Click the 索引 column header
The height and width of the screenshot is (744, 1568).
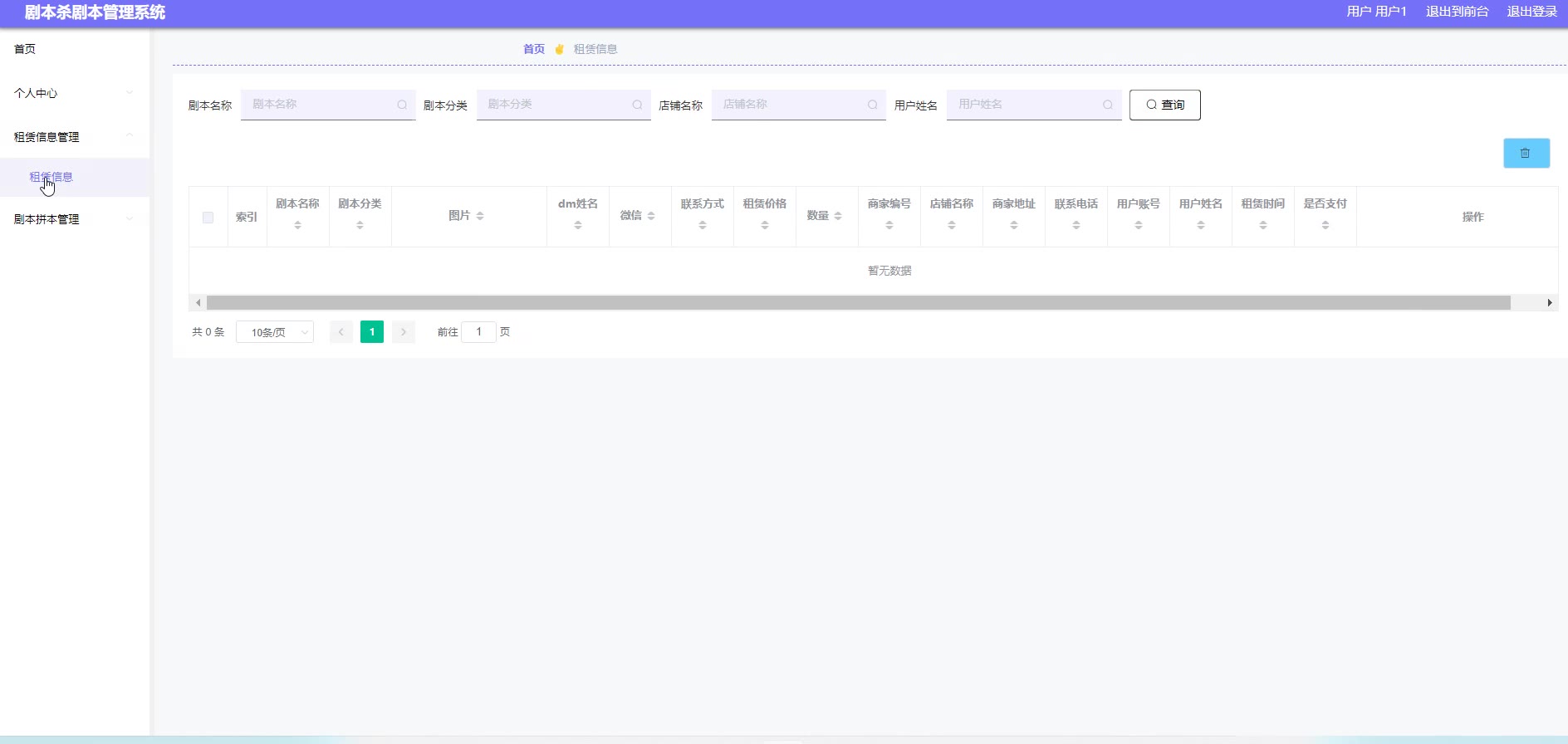[247, 217]
